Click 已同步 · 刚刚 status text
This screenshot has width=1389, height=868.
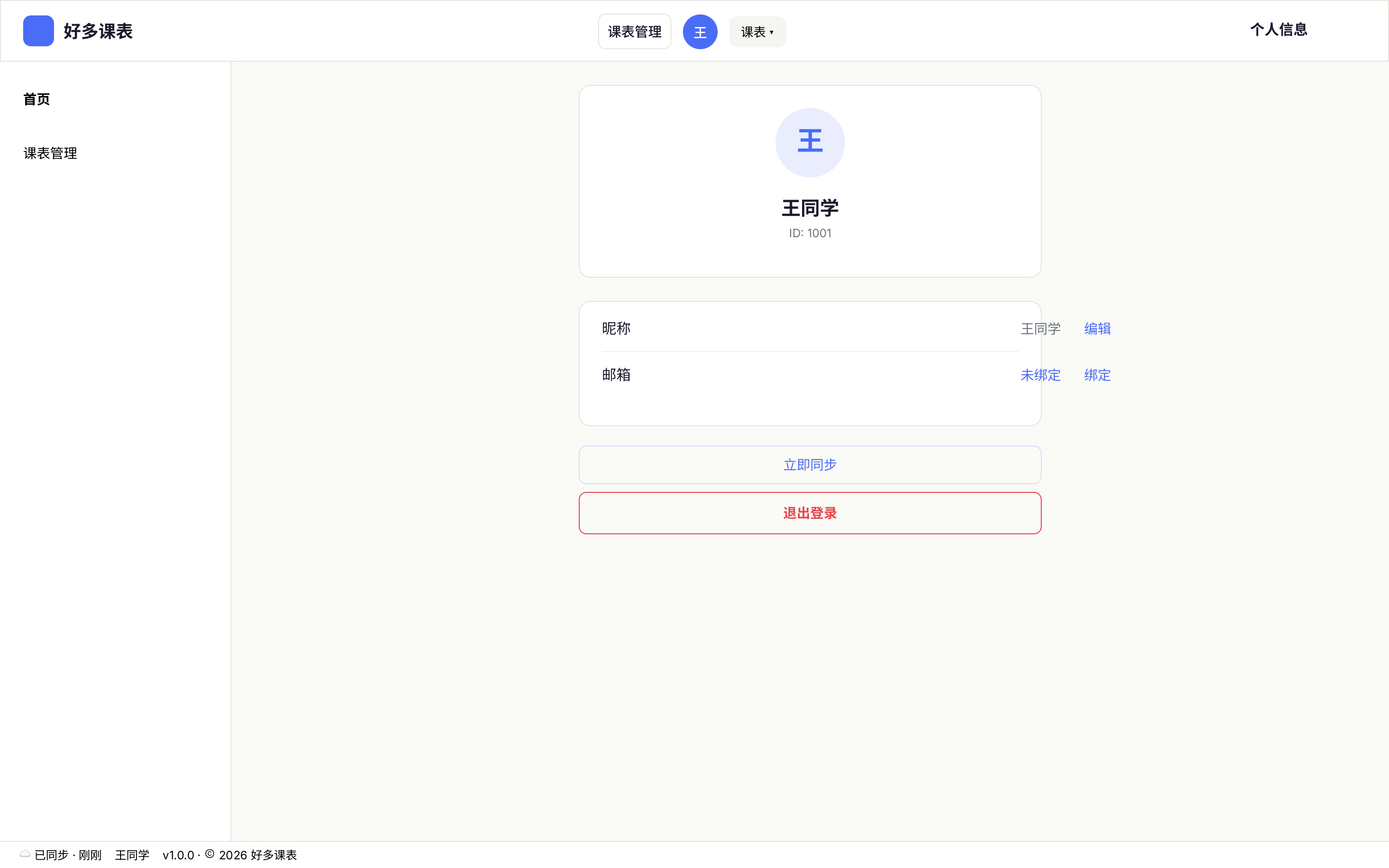[68, 855]
